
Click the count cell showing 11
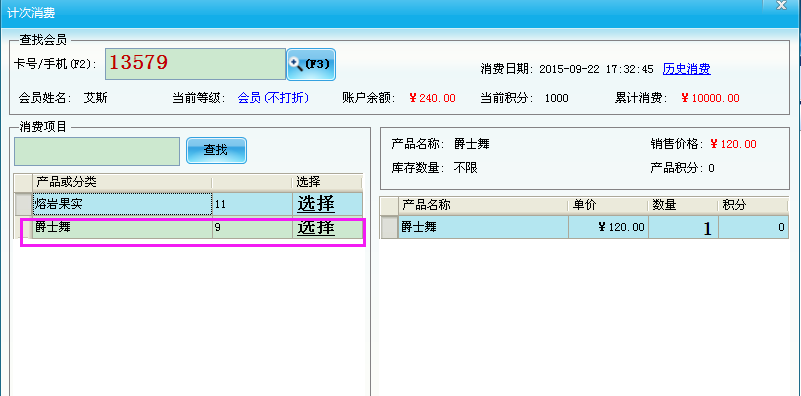[x=252, y=204]
